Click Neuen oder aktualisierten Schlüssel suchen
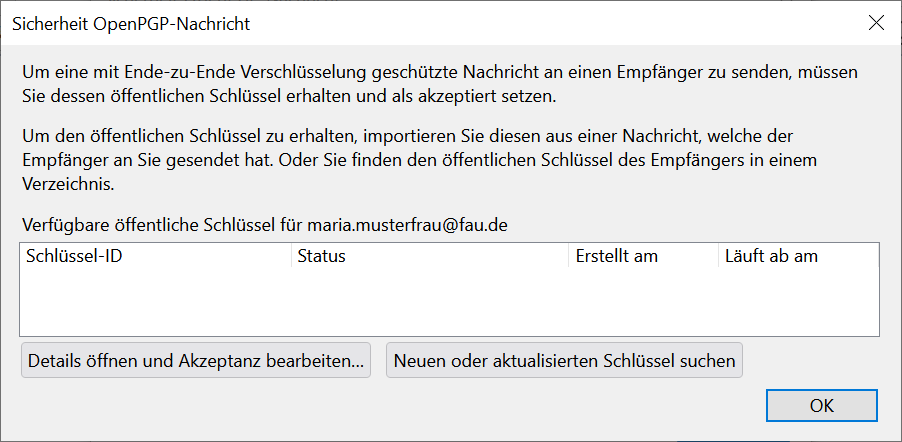This screenshot has width=902, height=442. coord(564,360)
